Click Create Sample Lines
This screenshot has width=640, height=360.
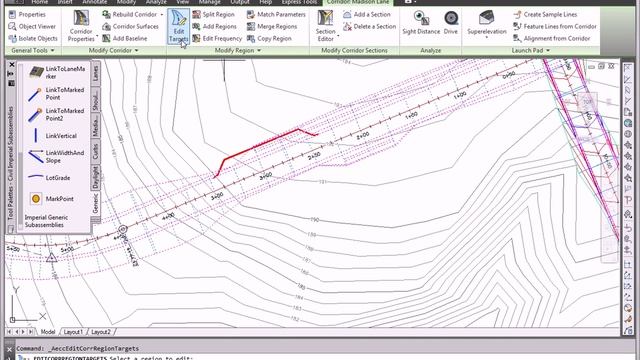545,14
